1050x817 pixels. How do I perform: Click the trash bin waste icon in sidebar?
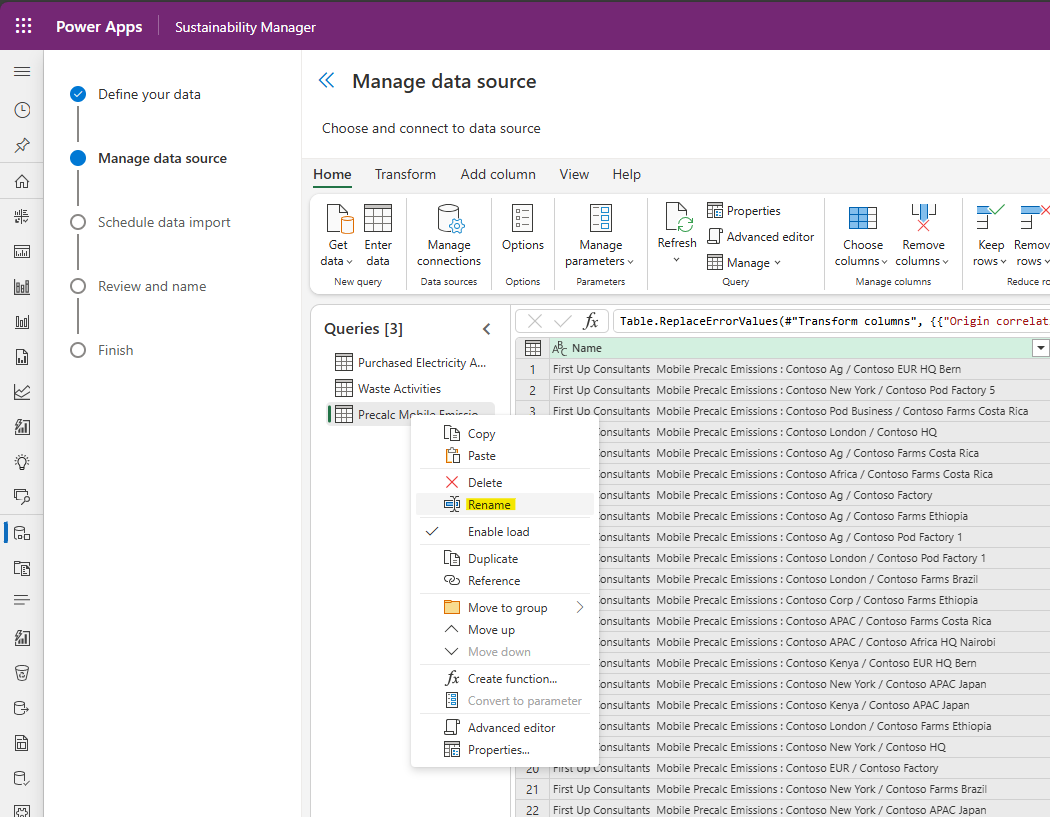[x=22, y=673]
